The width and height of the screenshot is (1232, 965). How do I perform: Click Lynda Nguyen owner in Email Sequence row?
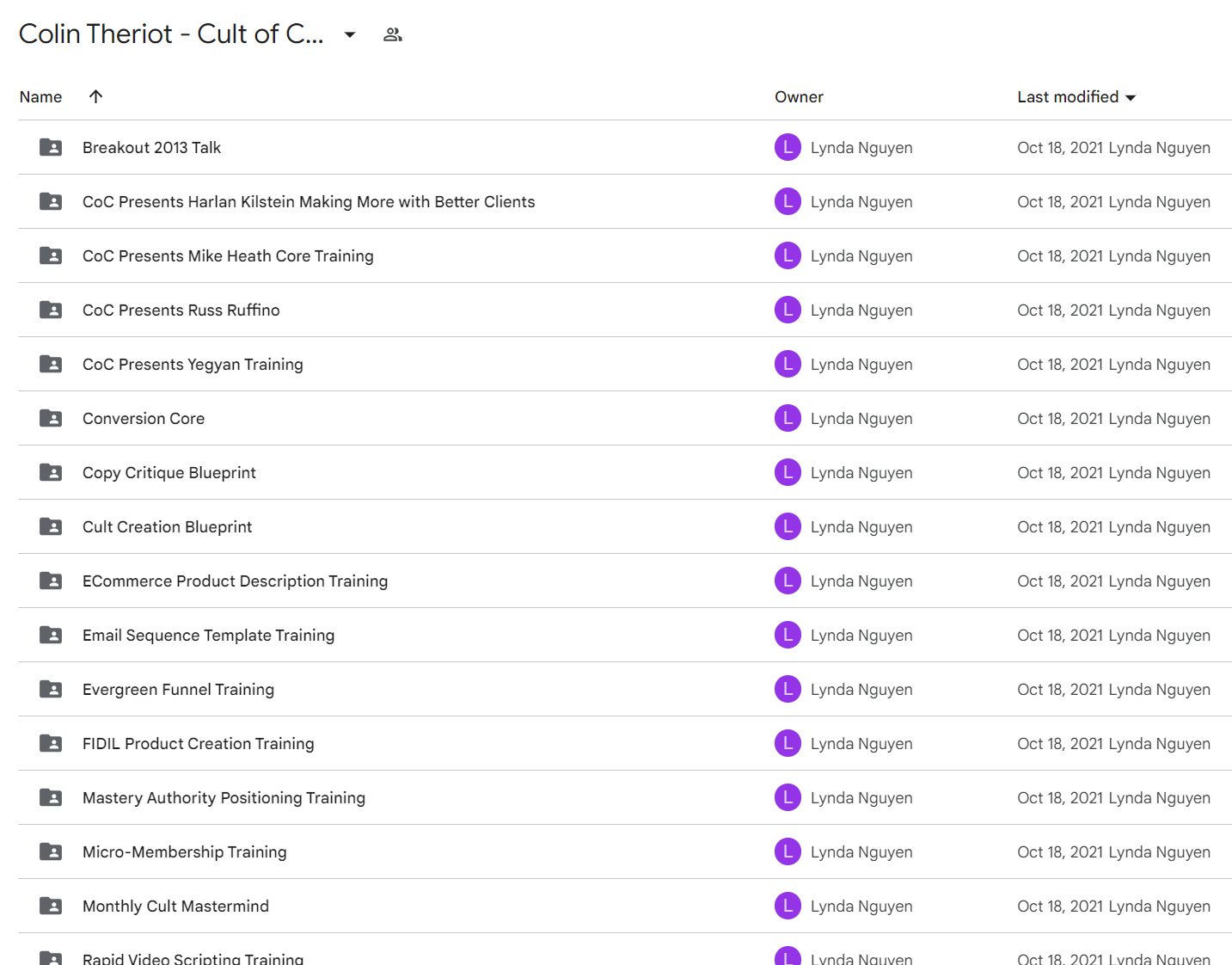861,636
